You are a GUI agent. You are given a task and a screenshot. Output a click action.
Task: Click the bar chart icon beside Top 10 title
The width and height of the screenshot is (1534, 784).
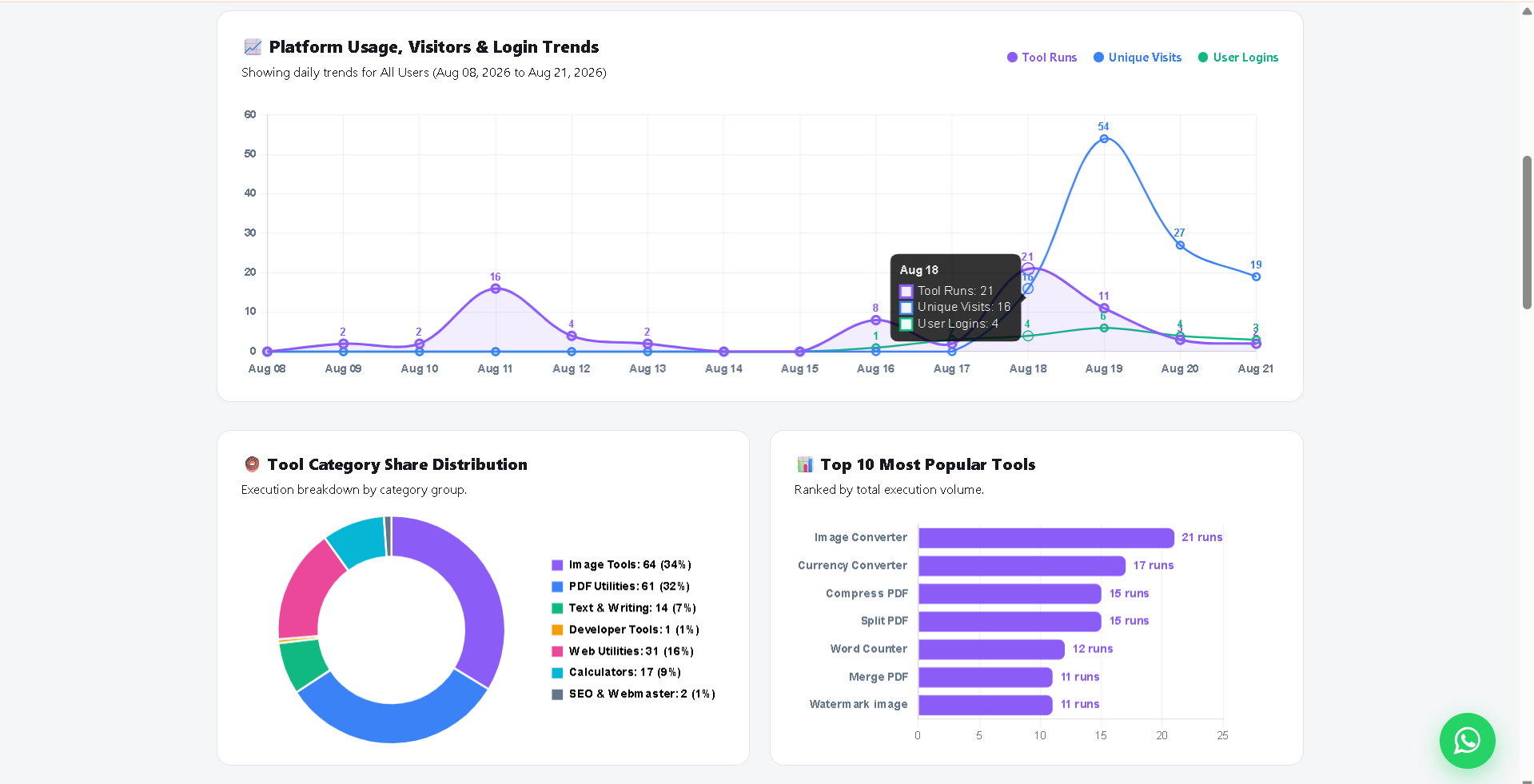(805, 464)
